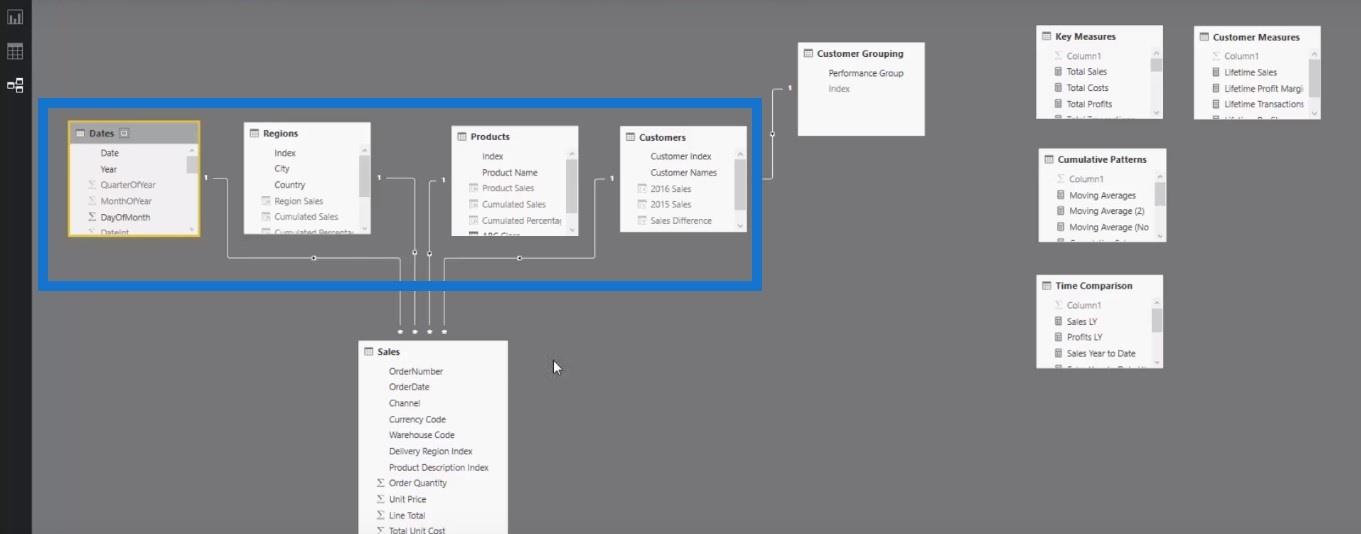The height and width of the screenshot is (534, 1361).
Task: Click calculated column icon beside Region Sales
Action: (x=266, y=201)
